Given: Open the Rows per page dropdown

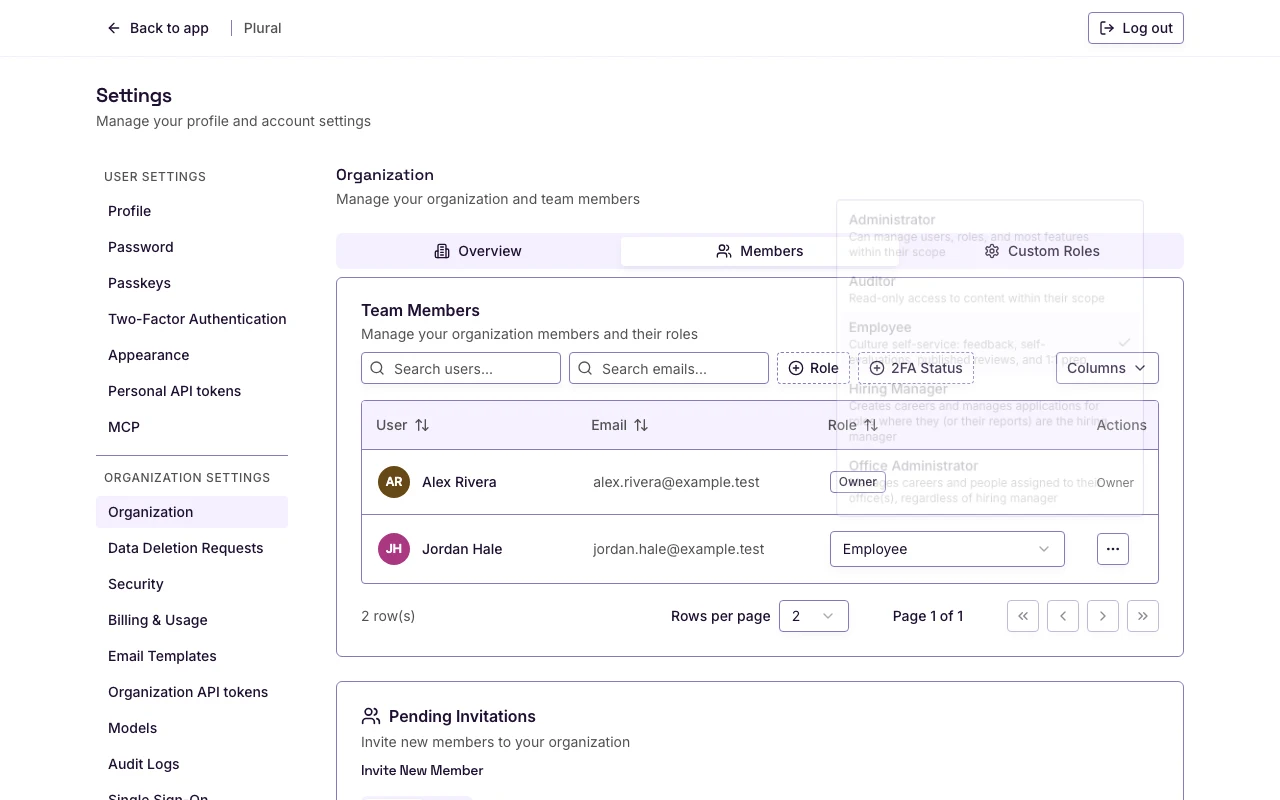Looking at the screenshot, I should tap(814, 616).
